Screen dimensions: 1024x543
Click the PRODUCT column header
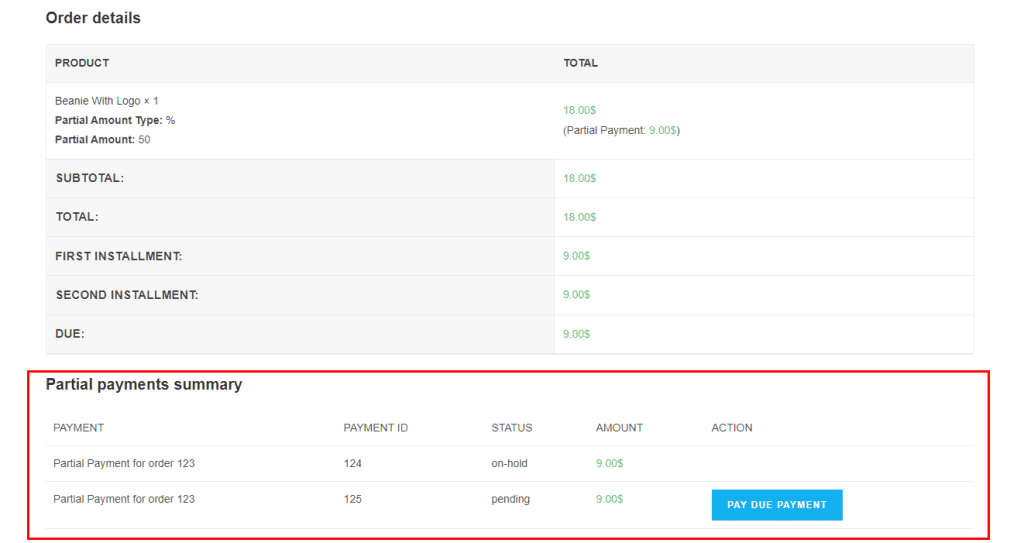(82, 63)
